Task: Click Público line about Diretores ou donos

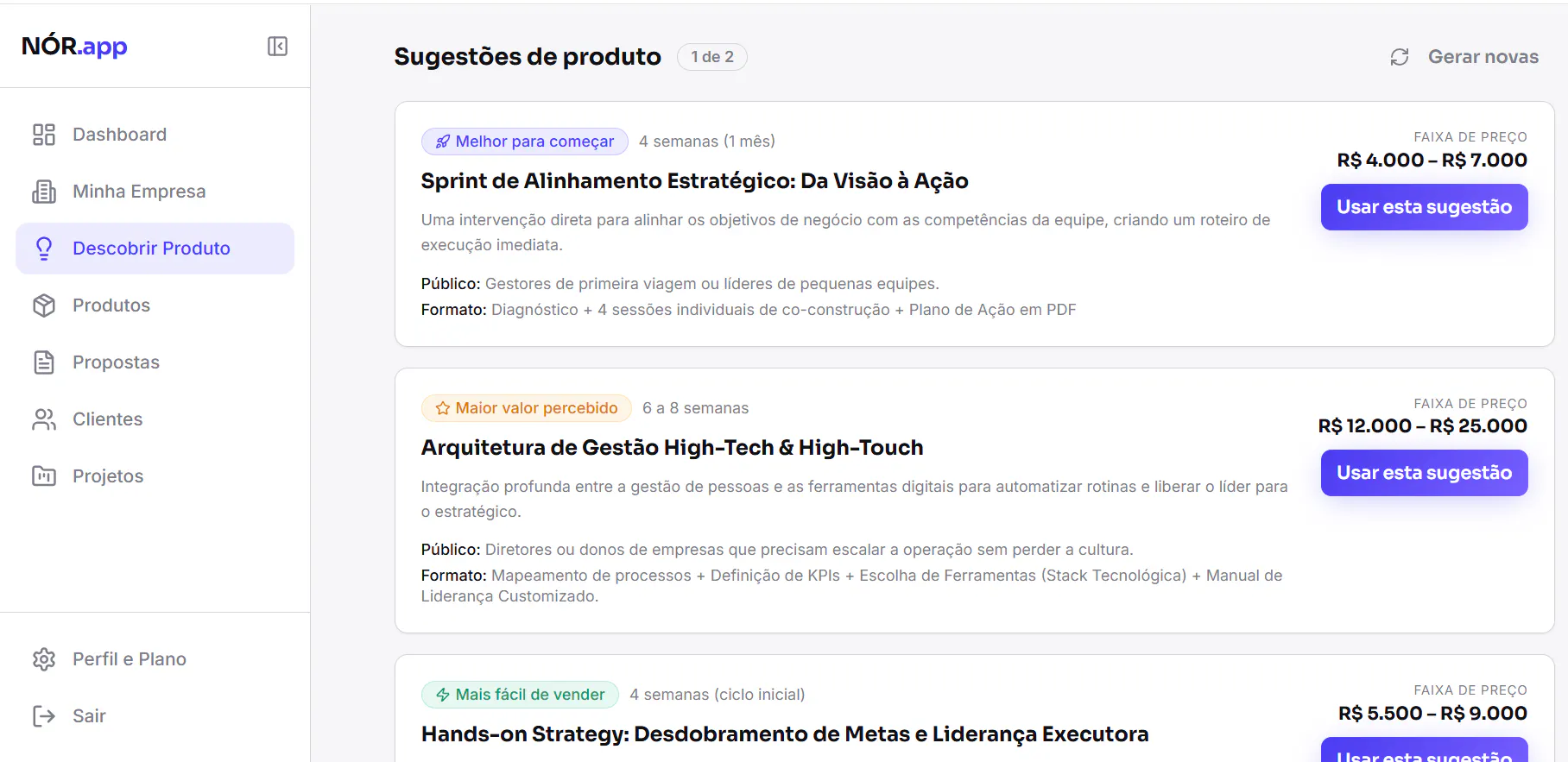Action: [777, 550]
